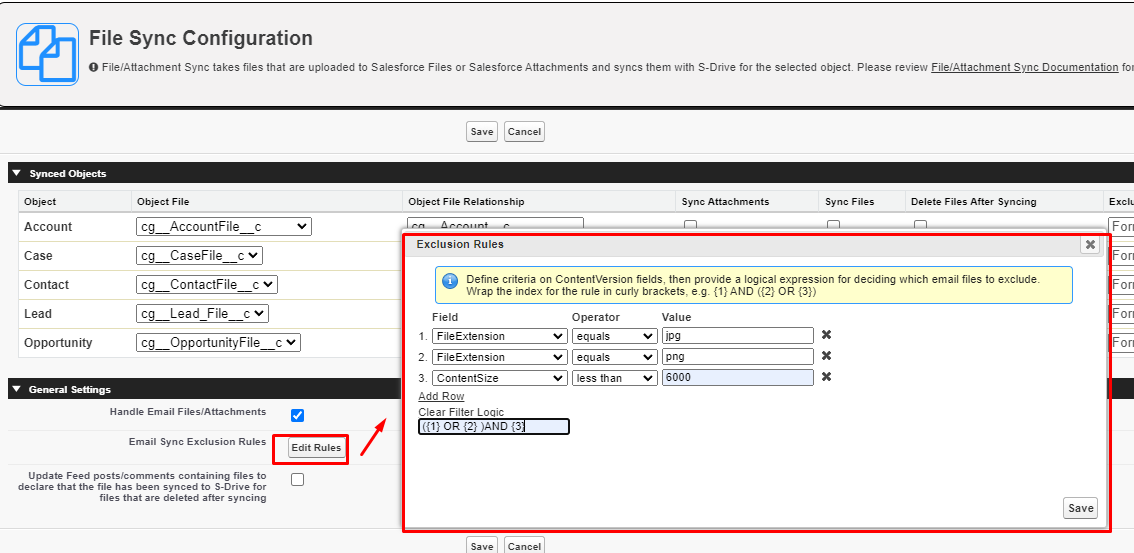Click the Add Row link
This screenshot has height=553, width=1134.
[x=441, y=397]
